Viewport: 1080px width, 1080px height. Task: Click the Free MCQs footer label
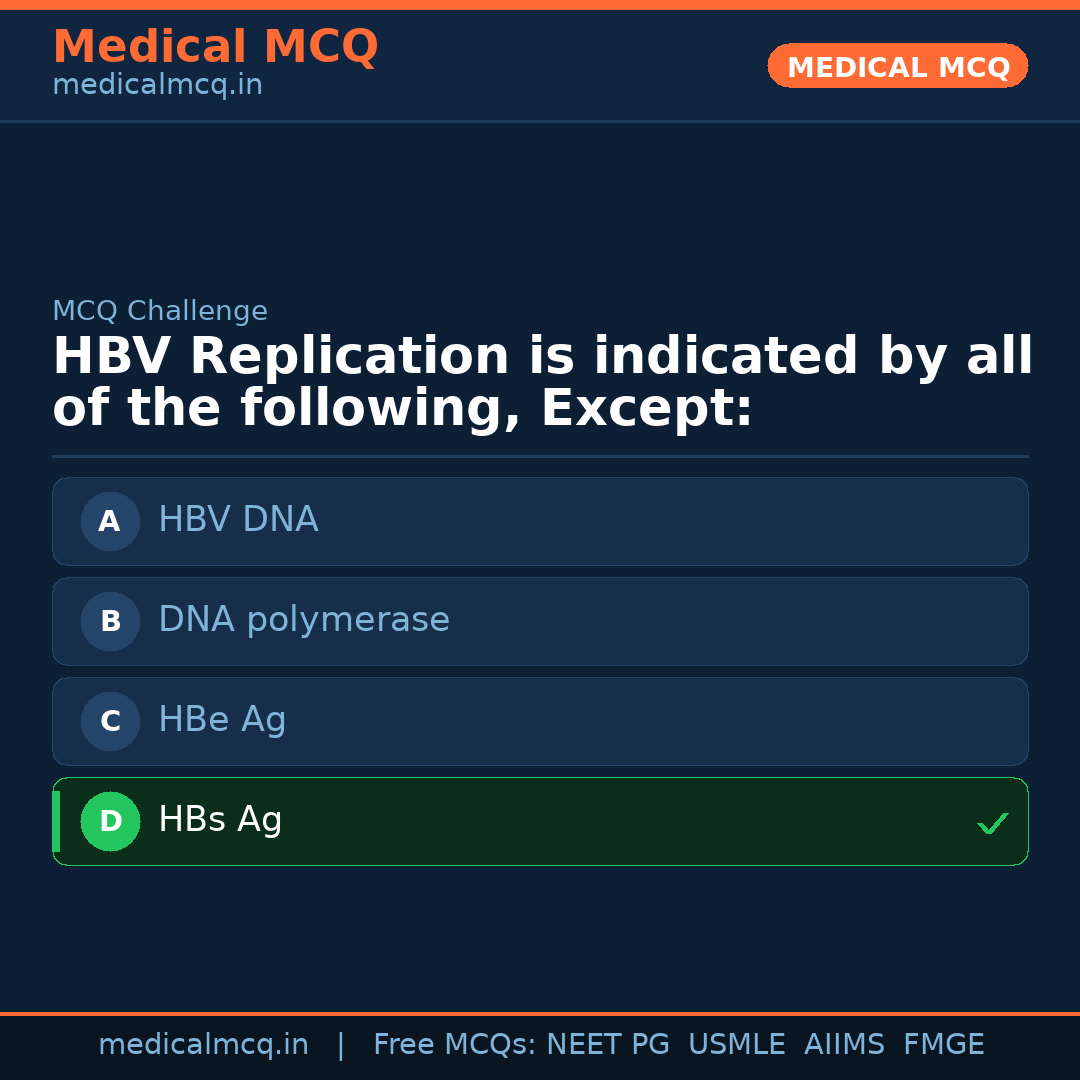[454, 1045]
